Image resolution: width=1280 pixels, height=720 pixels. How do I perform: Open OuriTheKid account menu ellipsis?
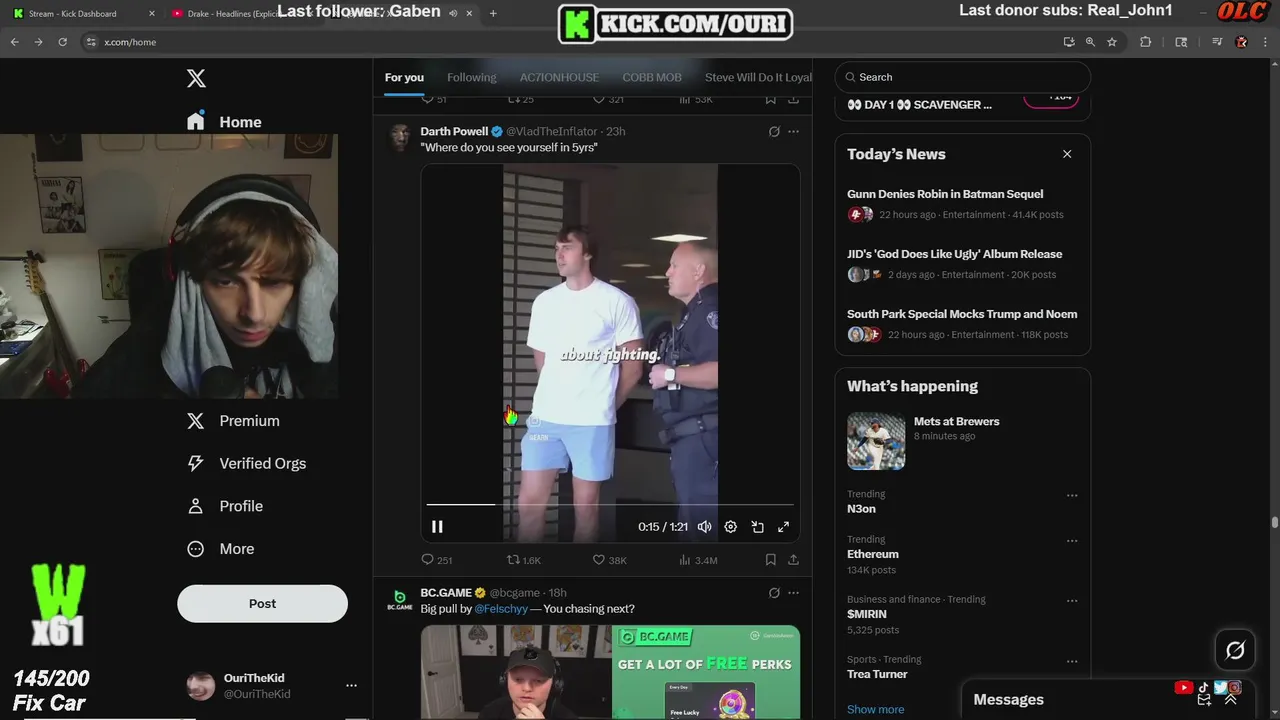coord(351,686)
